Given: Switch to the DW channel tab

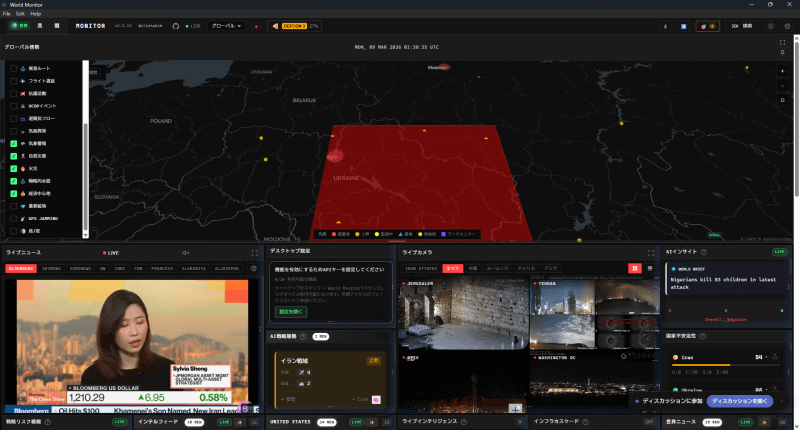Looking at the screenshot, I should point(103,268).
